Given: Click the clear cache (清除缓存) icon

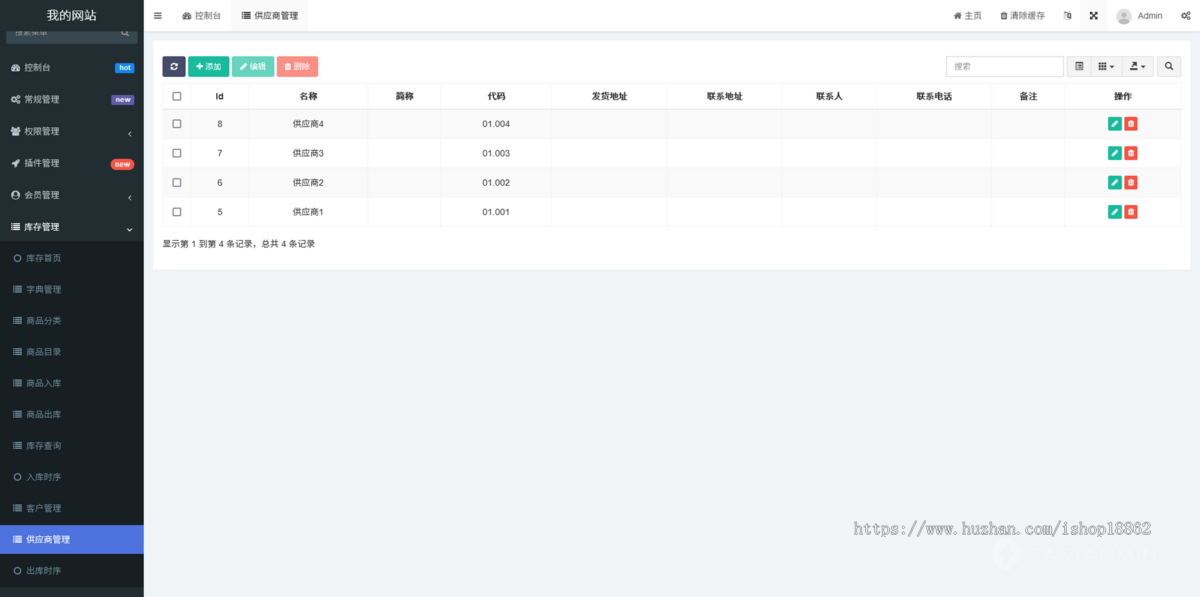Looking at the screenshot, I should [1022, 15].
